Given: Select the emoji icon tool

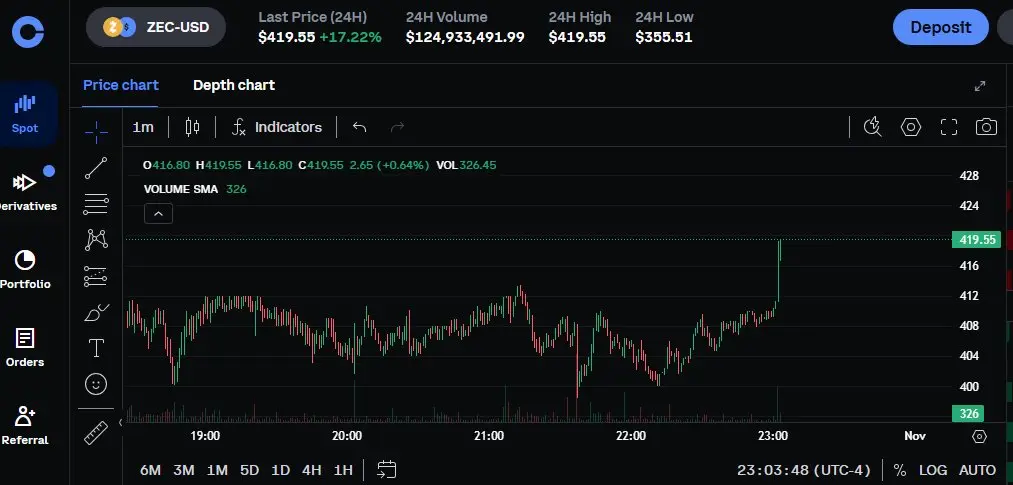Looking at the screenshot, I should (x=96, y=384).
